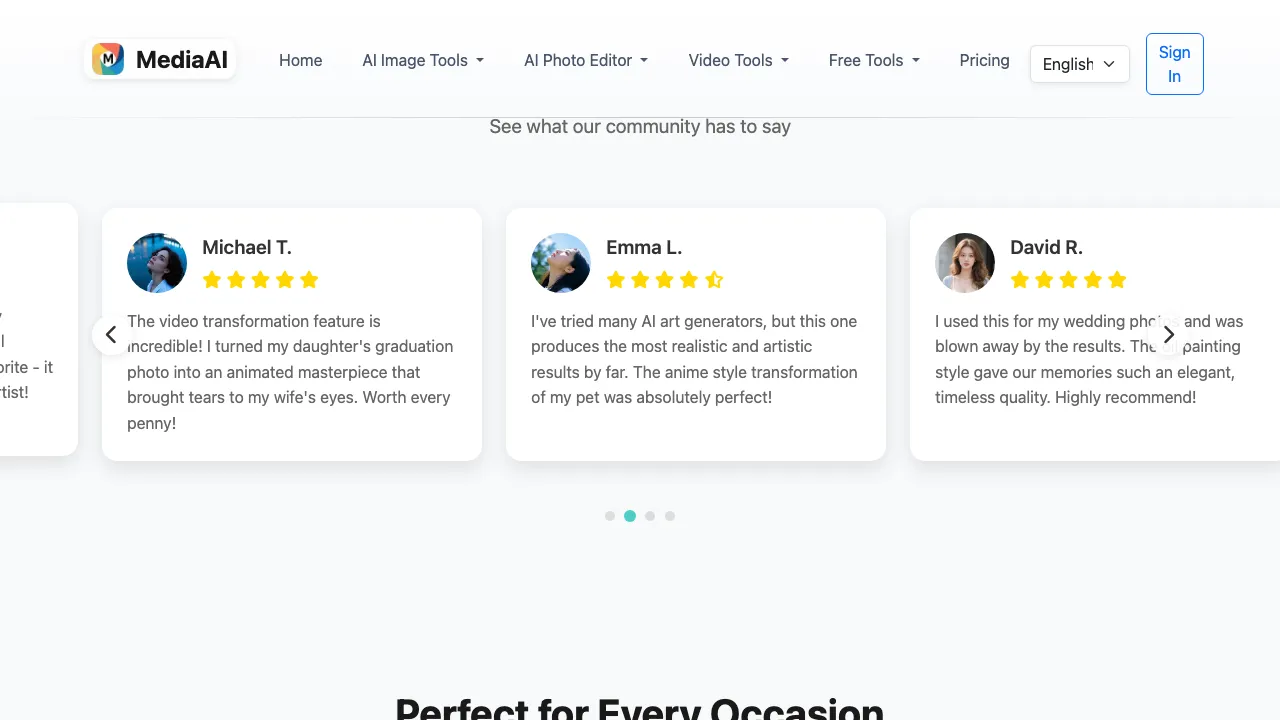The height and width of the screenshot is (720, 1280).
Task: Click the MediaAI logo icon
Action: (108, 60)
